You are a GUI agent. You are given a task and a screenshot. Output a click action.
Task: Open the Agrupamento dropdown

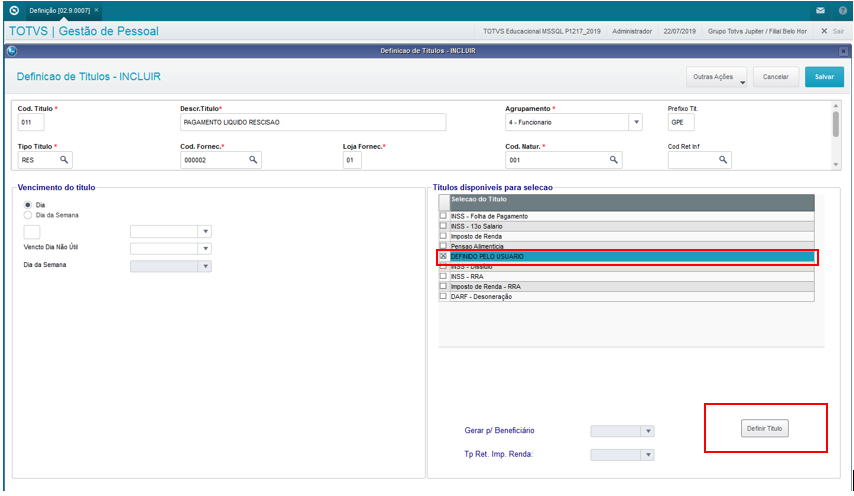(636, 122)
